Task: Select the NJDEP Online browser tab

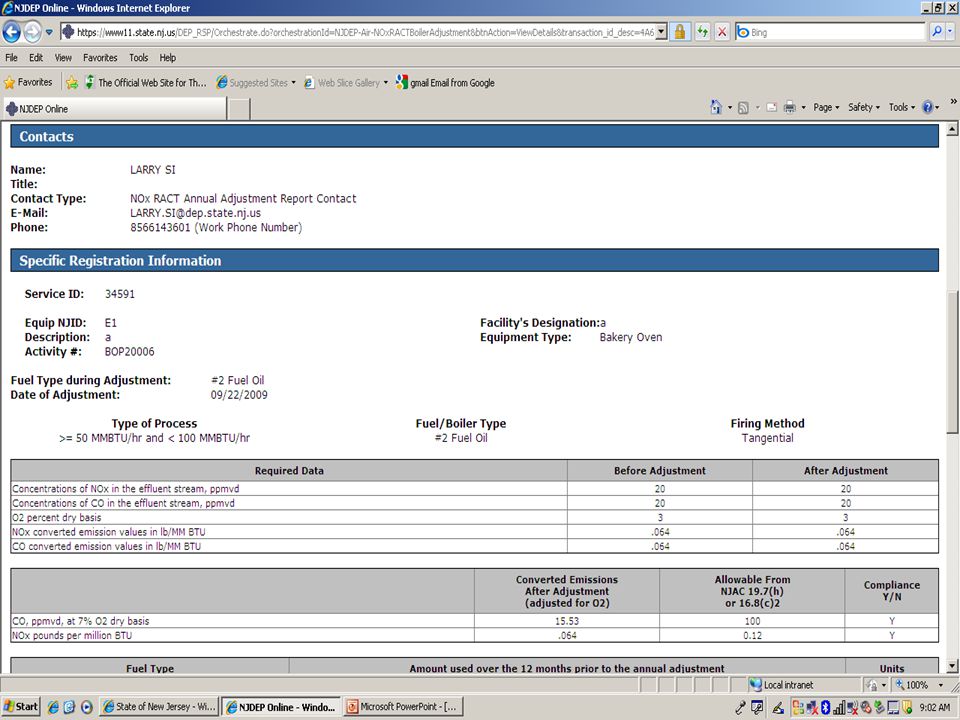Action: point(115,109)
